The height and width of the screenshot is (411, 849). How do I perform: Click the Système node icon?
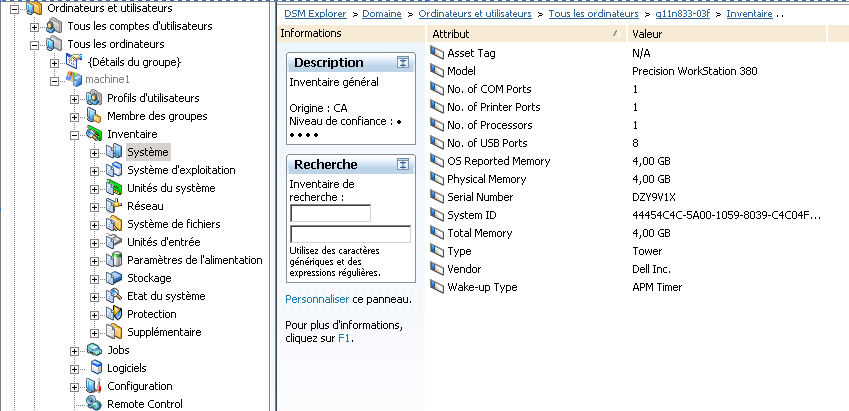[x=114, y=152]
